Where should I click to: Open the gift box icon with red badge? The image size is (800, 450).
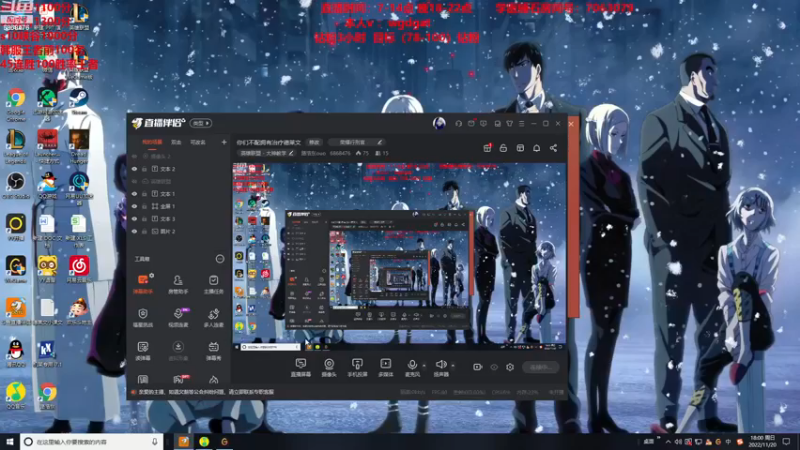[487, 147]
